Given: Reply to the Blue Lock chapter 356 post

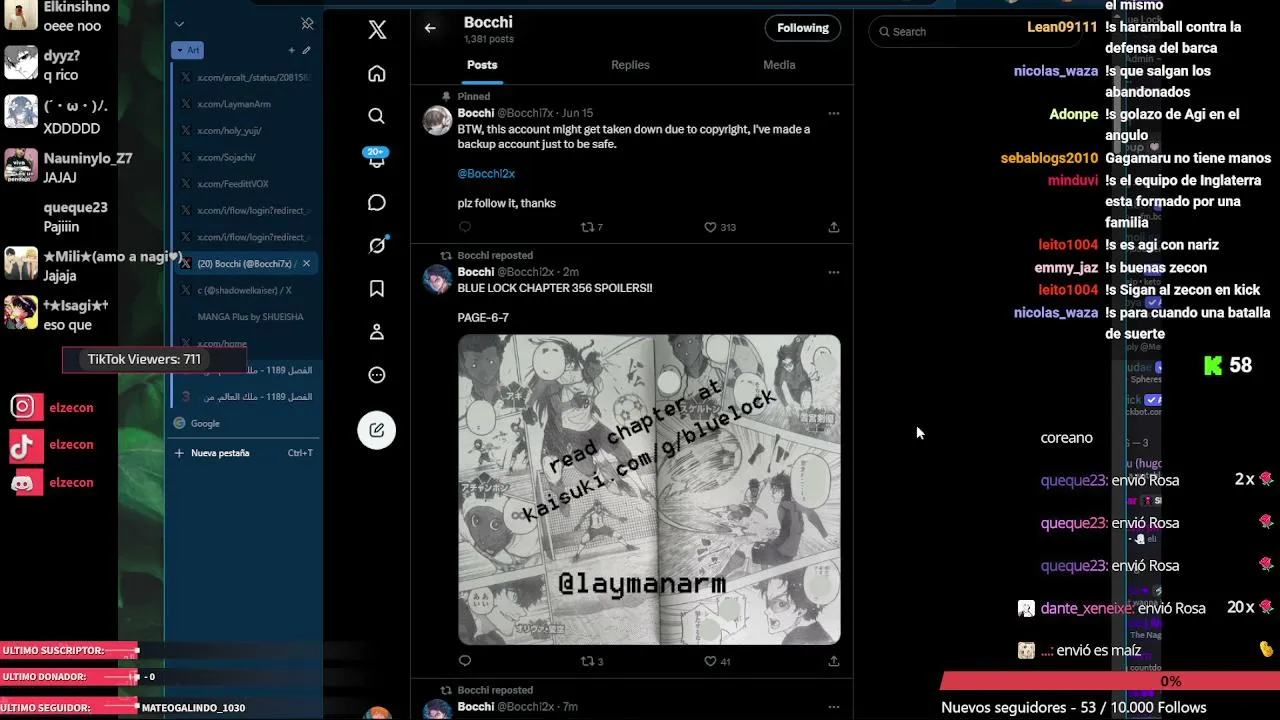Looking at the screenshot, I should [x=465, y=661].
